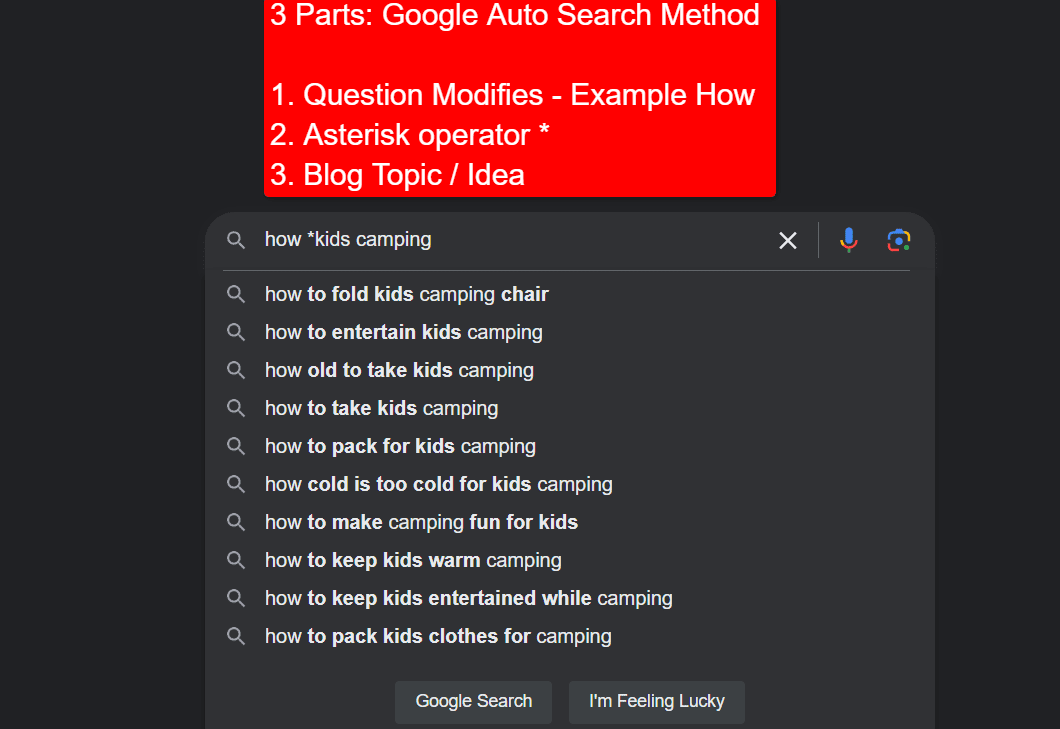Click the magnifier next to 'how to pack for kids camping'
The width and height of the screenshot is (1060, 729).
click(x=236, y=445)
